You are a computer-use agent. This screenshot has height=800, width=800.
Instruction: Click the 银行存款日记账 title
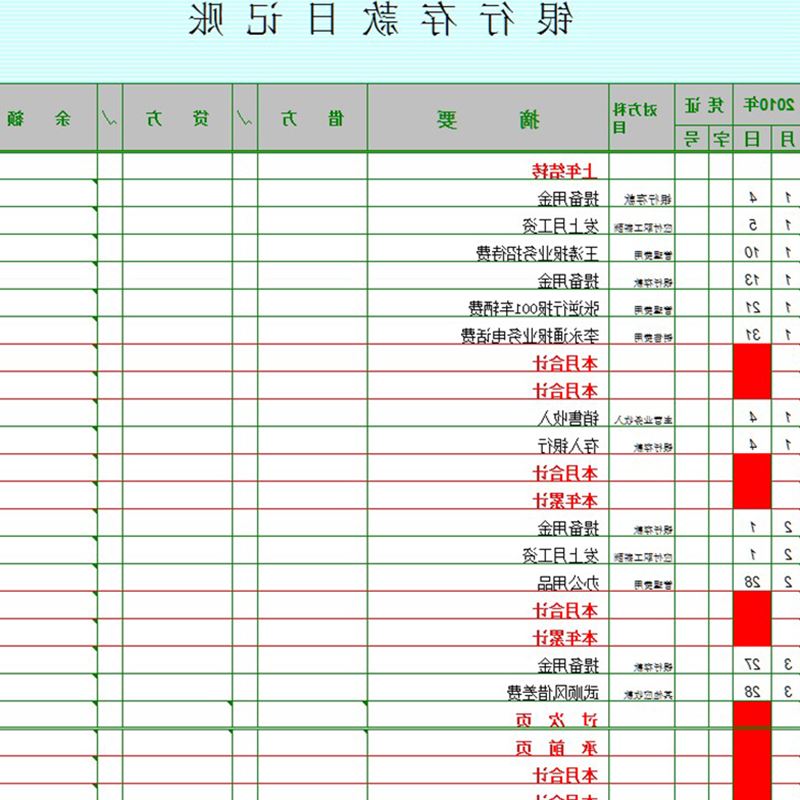tap(394, 22)
